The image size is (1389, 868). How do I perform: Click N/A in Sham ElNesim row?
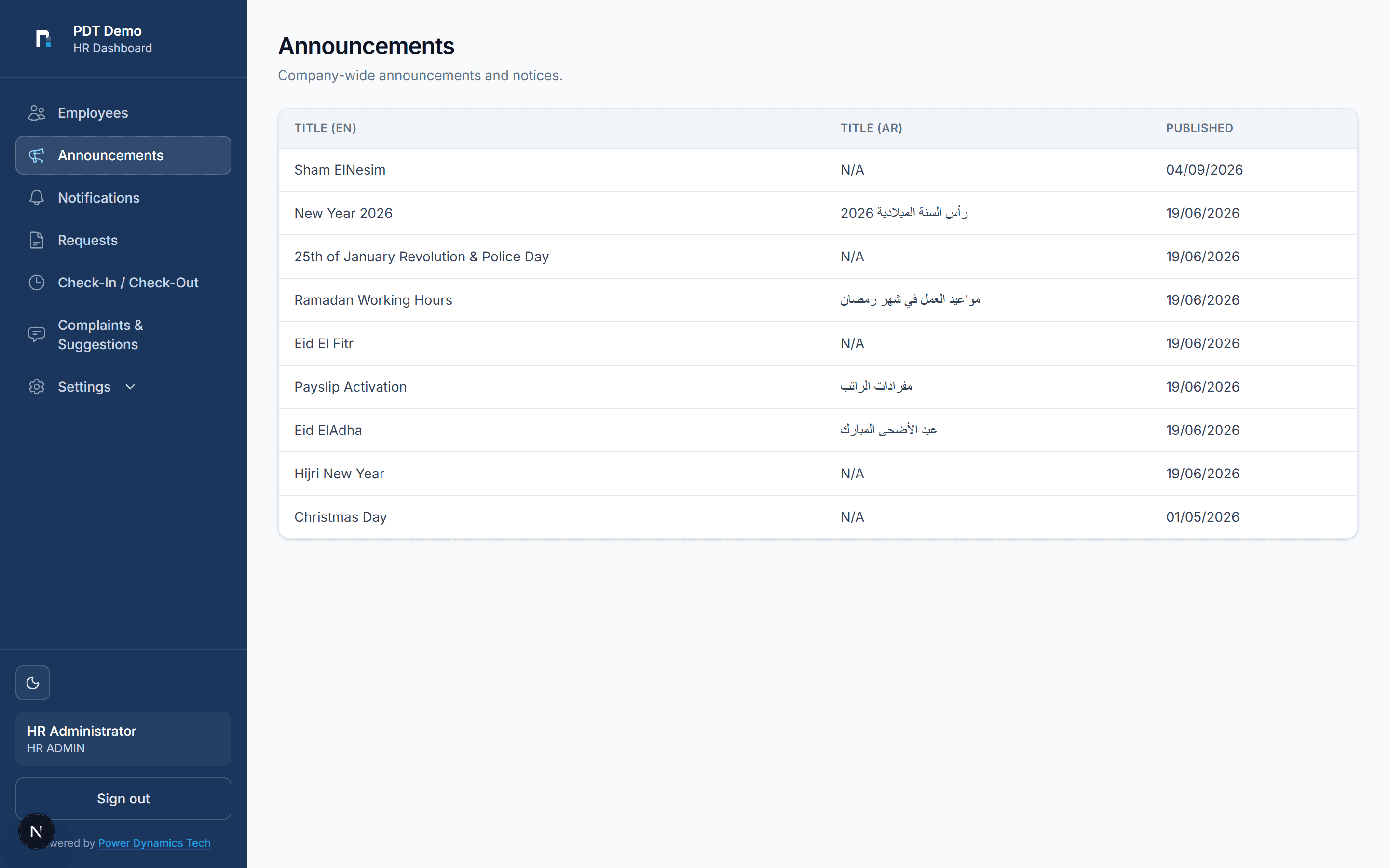point(852,170)
